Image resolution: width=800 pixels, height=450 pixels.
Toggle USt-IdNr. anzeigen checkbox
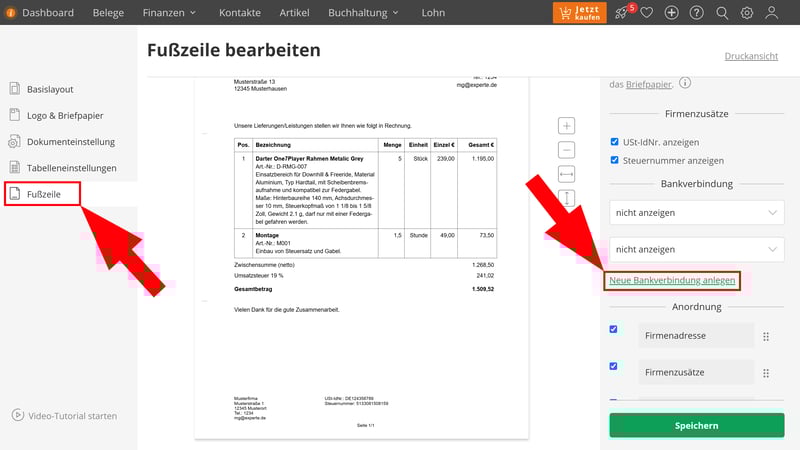[x=614, y=141]
